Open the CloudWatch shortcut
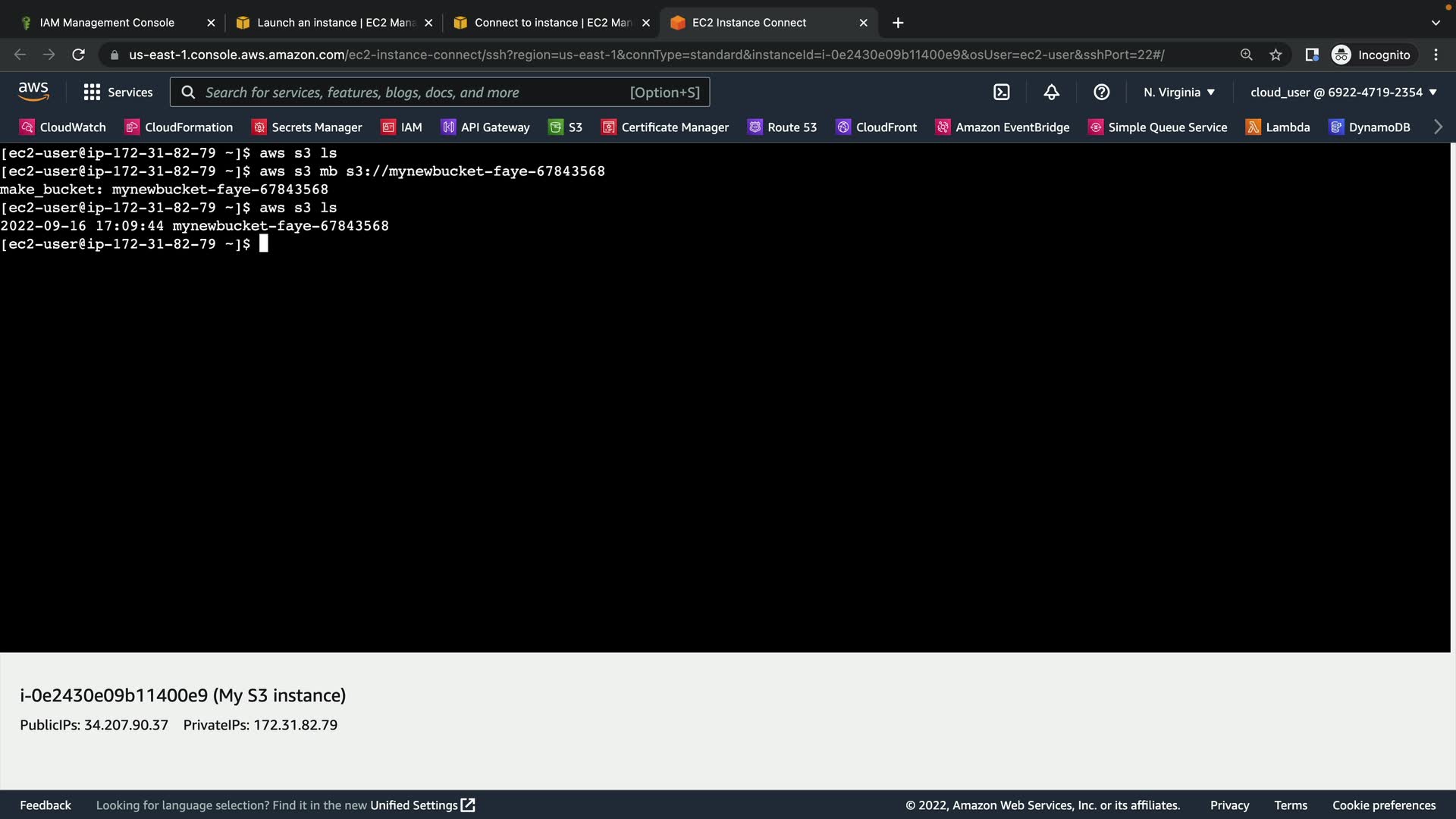Image resolution: width=1456 pixels, height=819 pixels. pyautogui.click(x=63, y=127)
